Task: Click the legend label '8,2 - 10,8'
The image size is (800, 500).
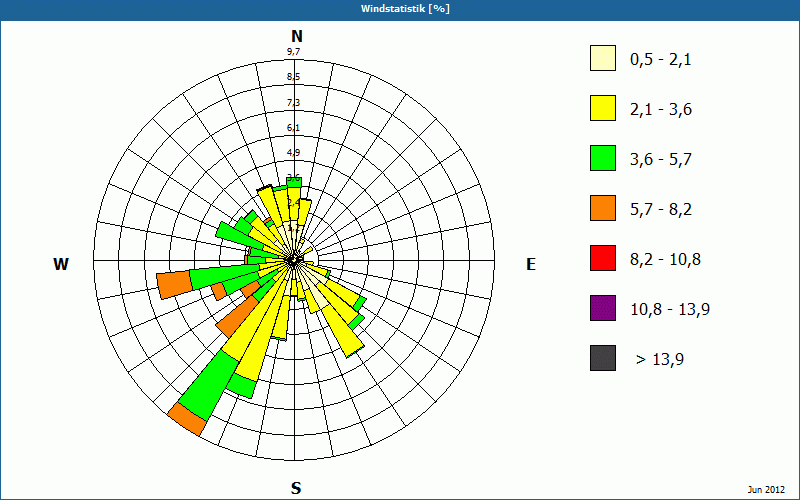Action: (665, 260)
